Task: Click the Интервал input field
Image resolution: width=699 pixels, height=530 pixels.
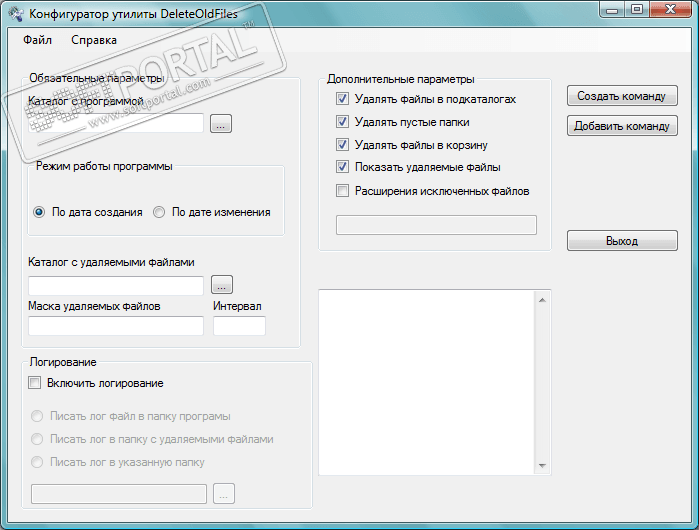Action: click(239, 326)
